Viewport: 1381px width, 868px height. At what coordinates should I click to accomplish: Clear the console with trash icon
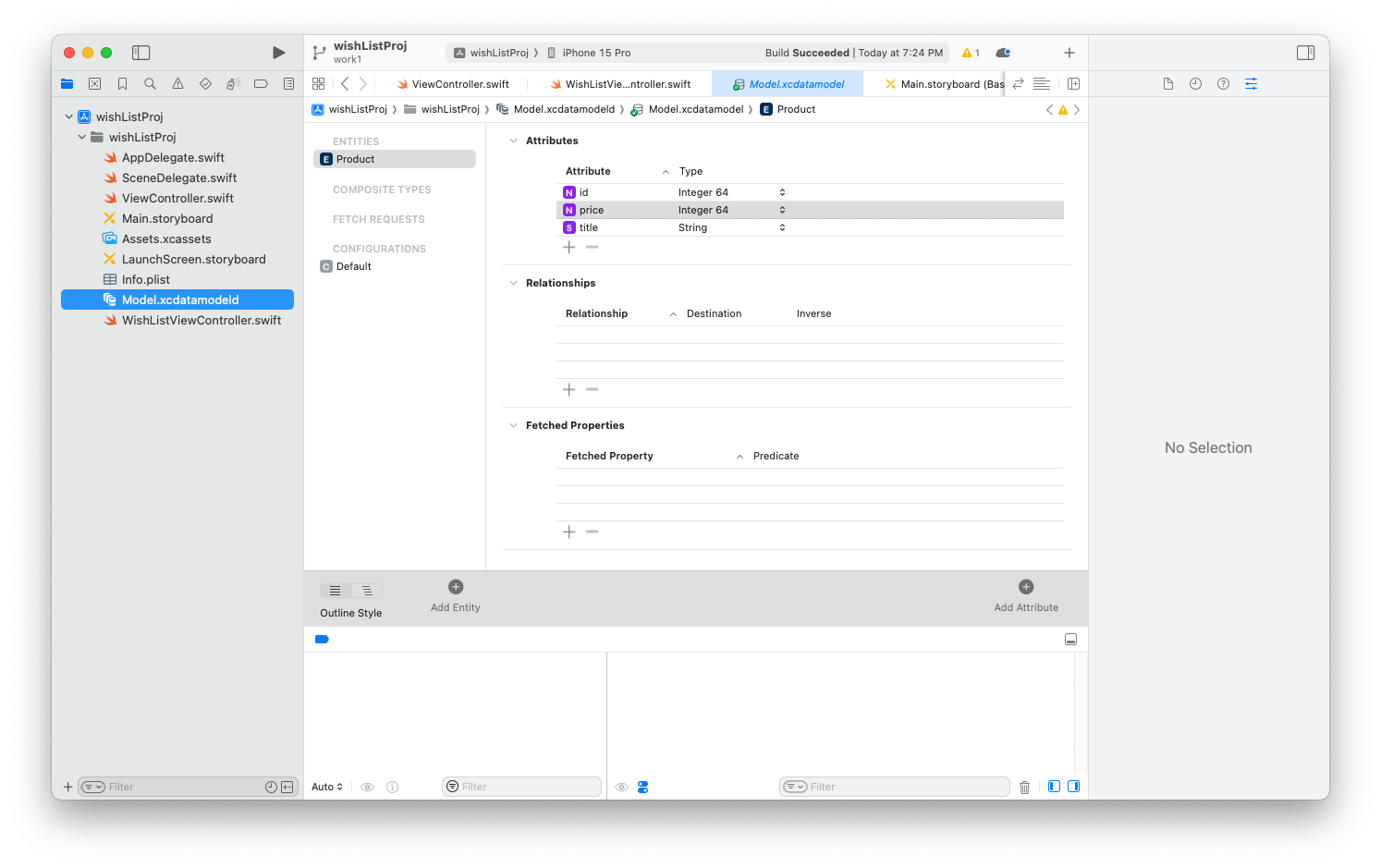tap(1024, 787)
